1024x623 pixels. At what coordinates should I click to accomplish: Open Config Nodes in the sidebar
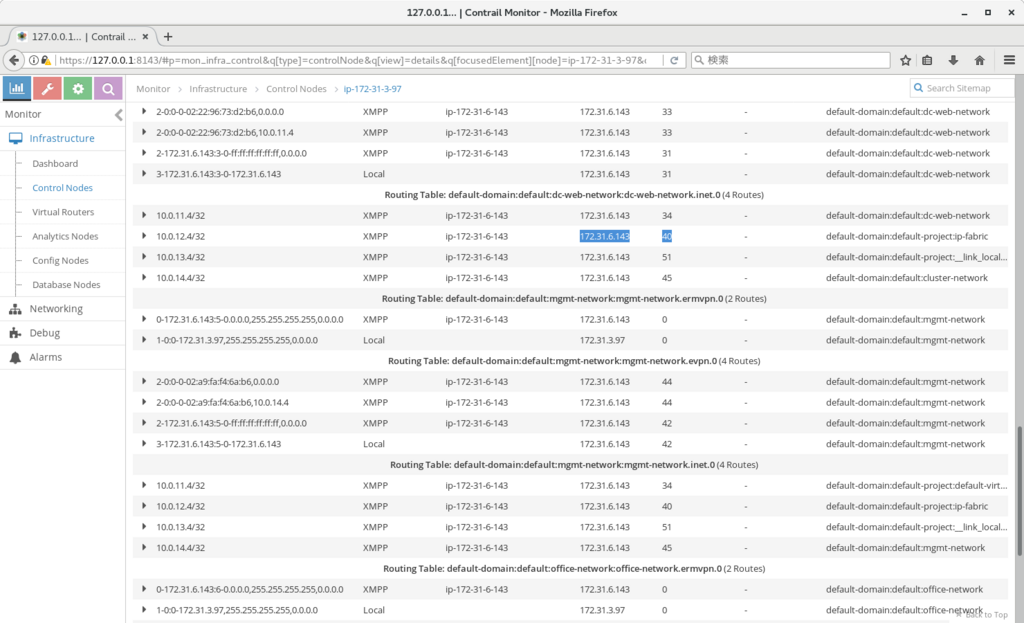(x=60, y=261)
